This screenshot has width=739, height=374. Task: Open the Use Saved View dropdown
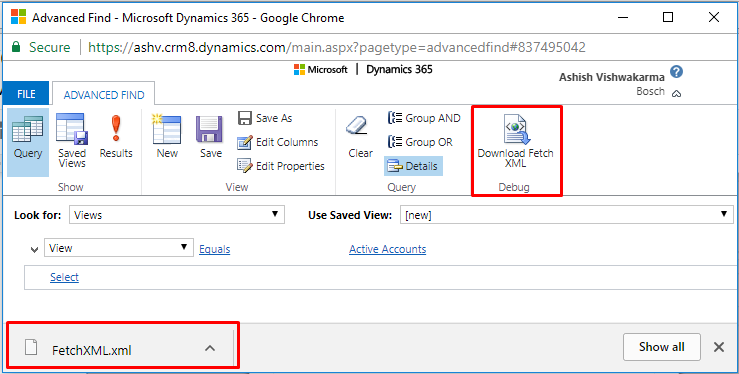(x=567, y=215)
